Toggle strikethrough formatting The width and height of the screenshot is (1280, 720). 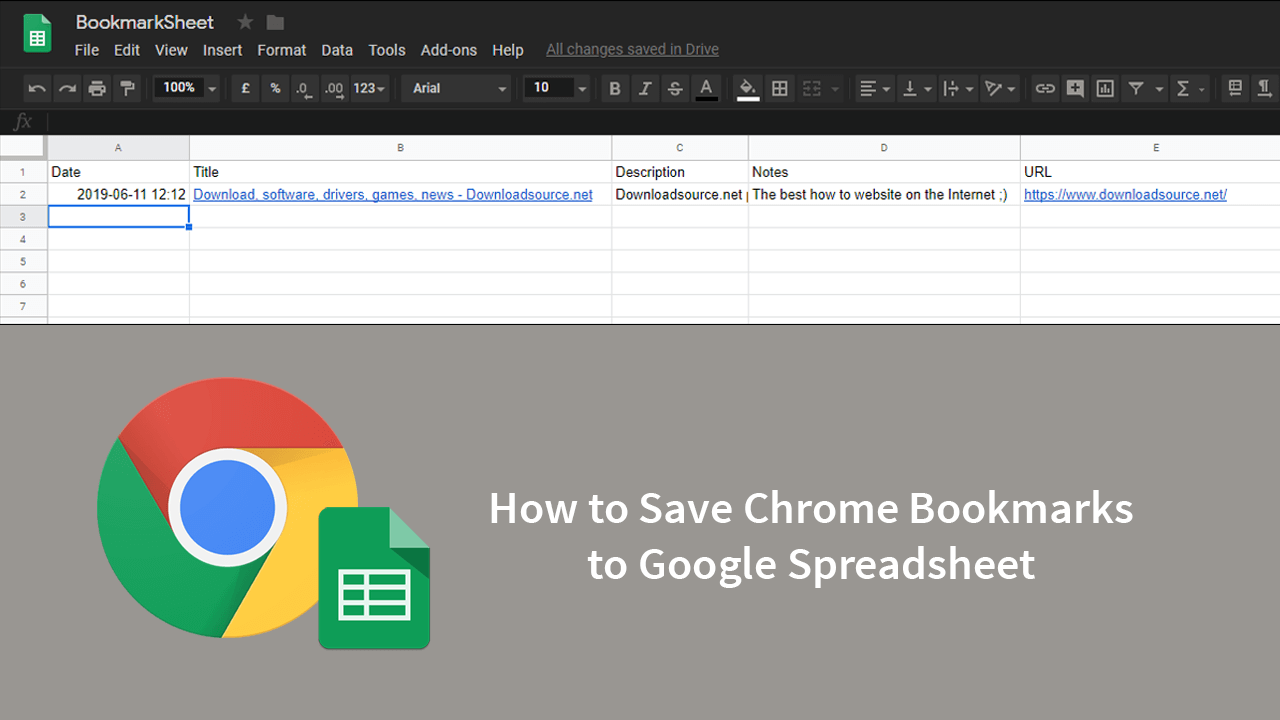(675, 88)
